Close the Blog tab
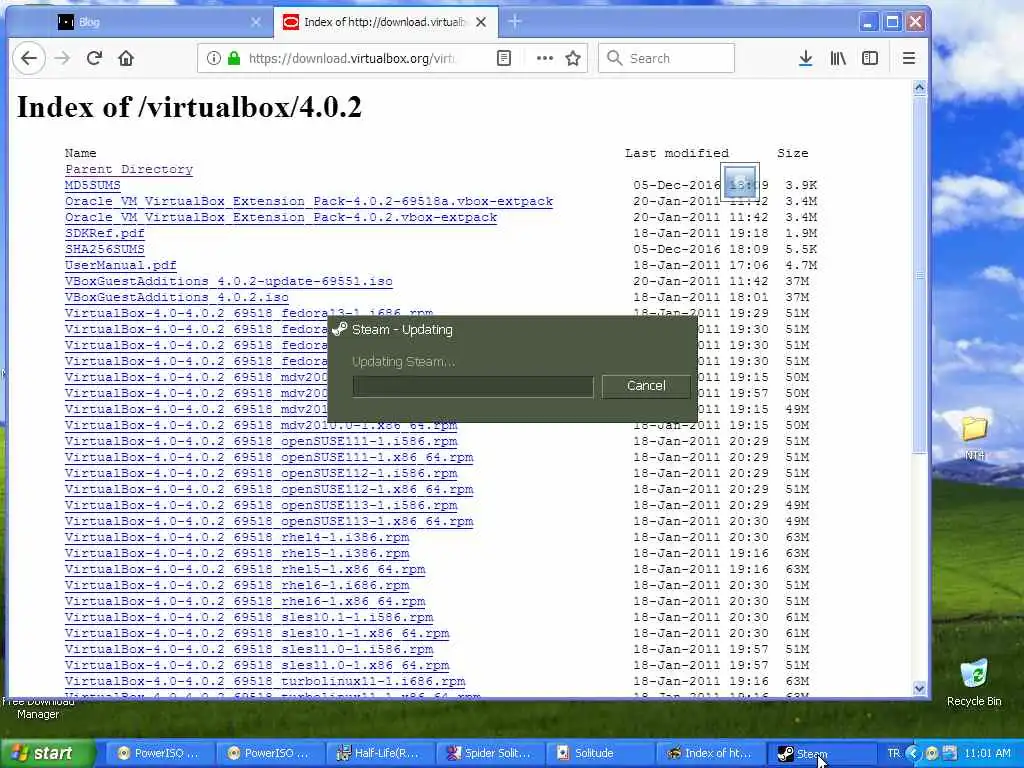Viewport: 1024px width, 768px height. (256, 22)
